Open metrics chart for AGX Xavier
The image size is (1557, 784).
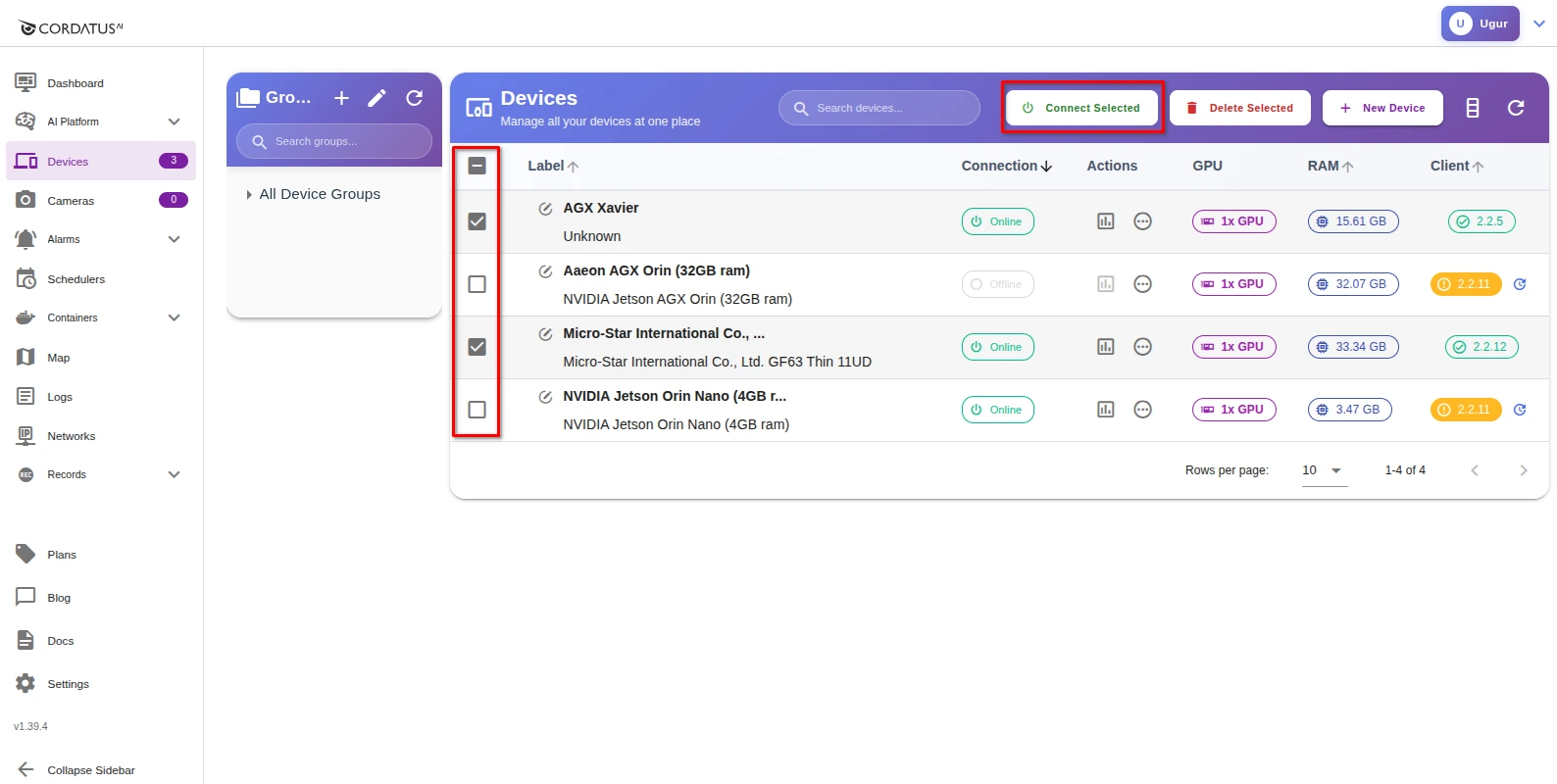pos(1105,221)
